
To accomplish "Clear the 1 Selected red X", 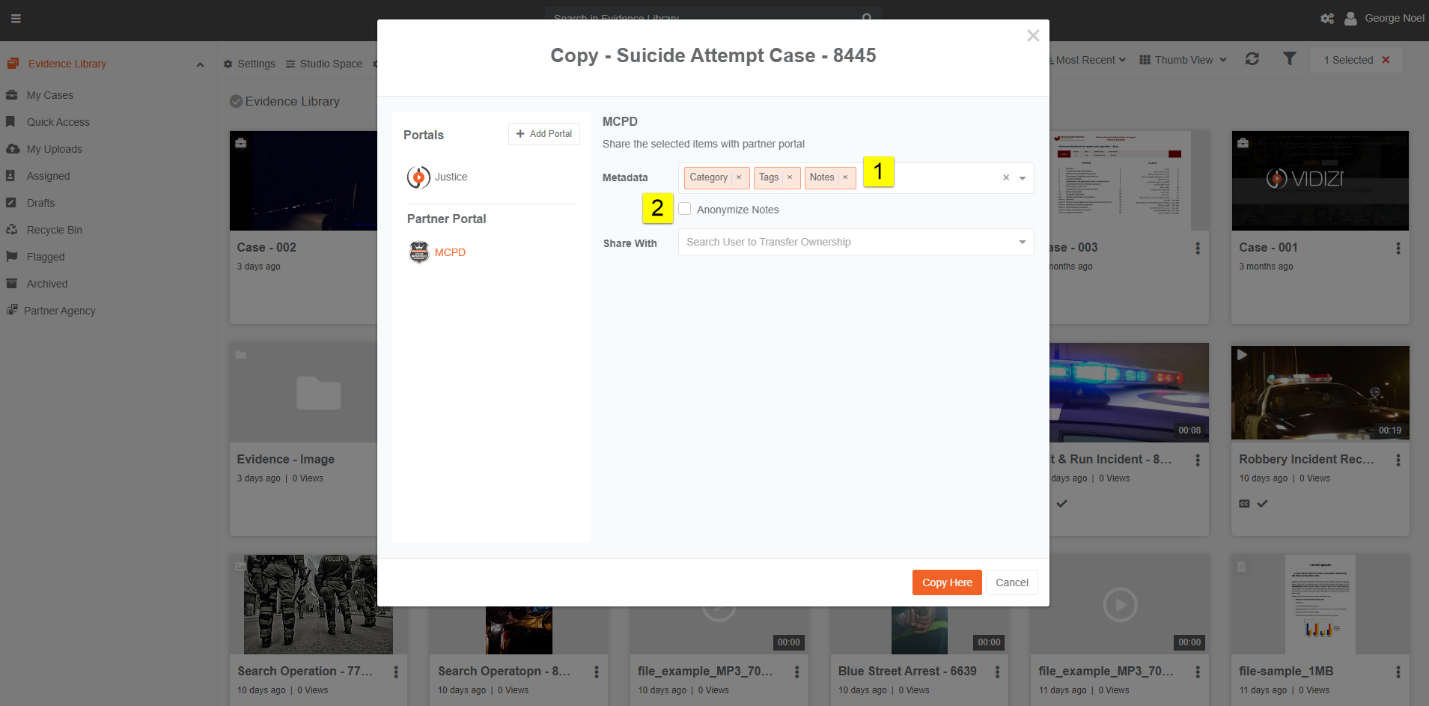I will 1385,60.
